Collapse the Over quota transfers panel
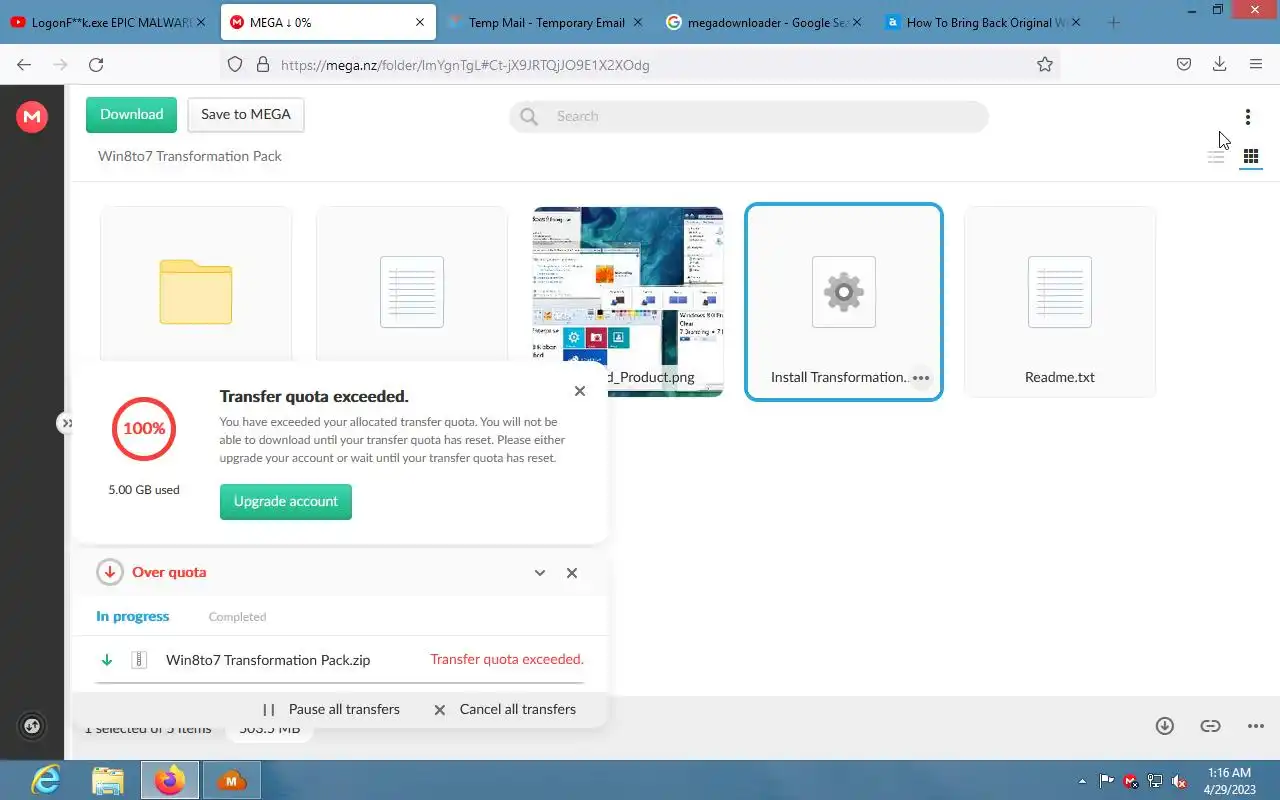Screen dimensions: 1280x800 540,573
